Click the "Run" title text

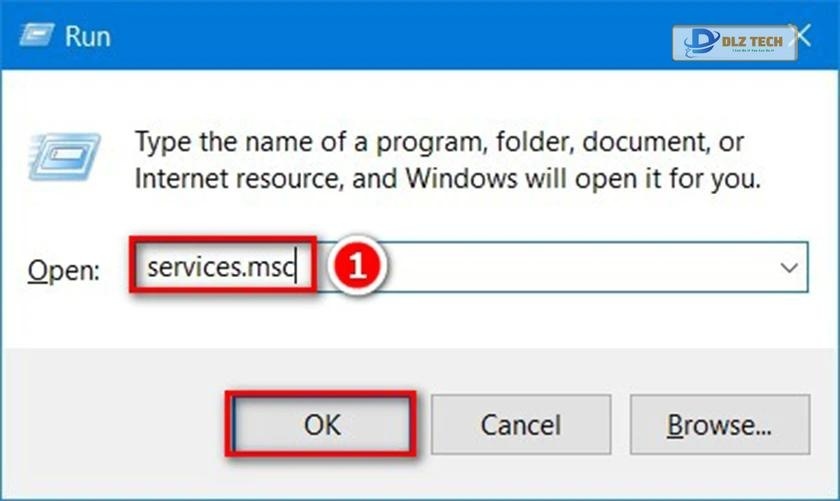tap(88, 37)
